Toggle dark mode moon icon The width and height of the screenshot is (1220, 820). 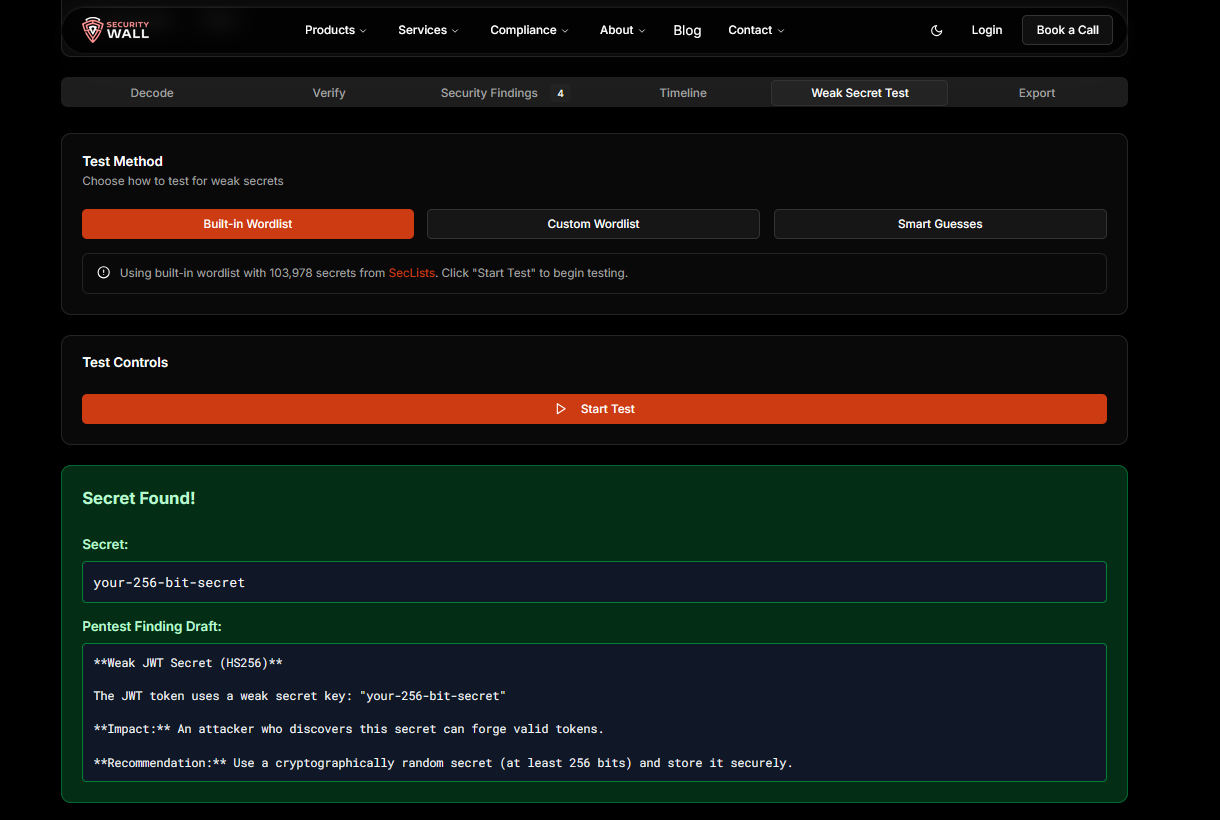(x=937, y=30)
